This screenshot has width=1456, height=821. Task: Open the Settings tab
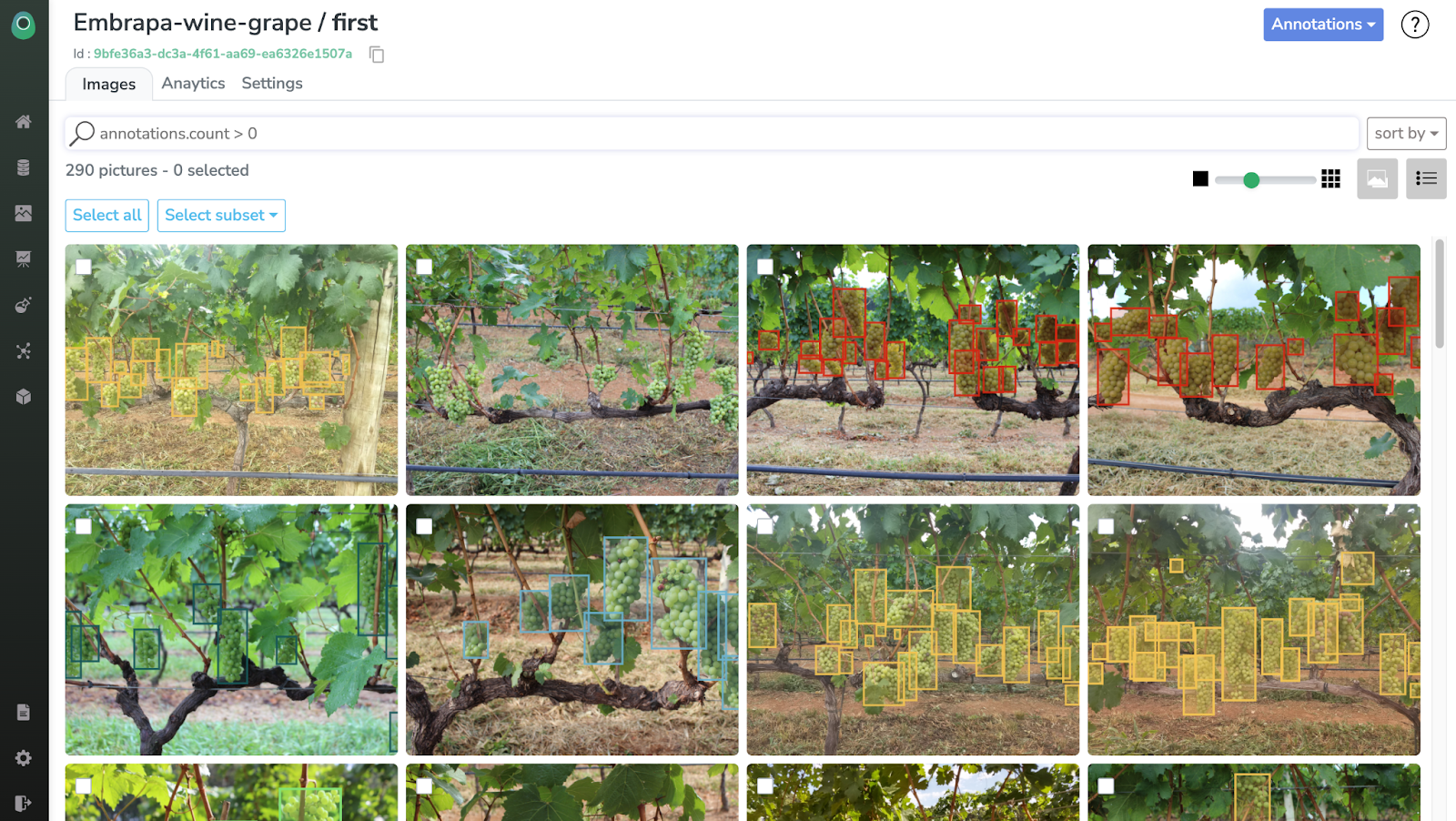(272, 83)
